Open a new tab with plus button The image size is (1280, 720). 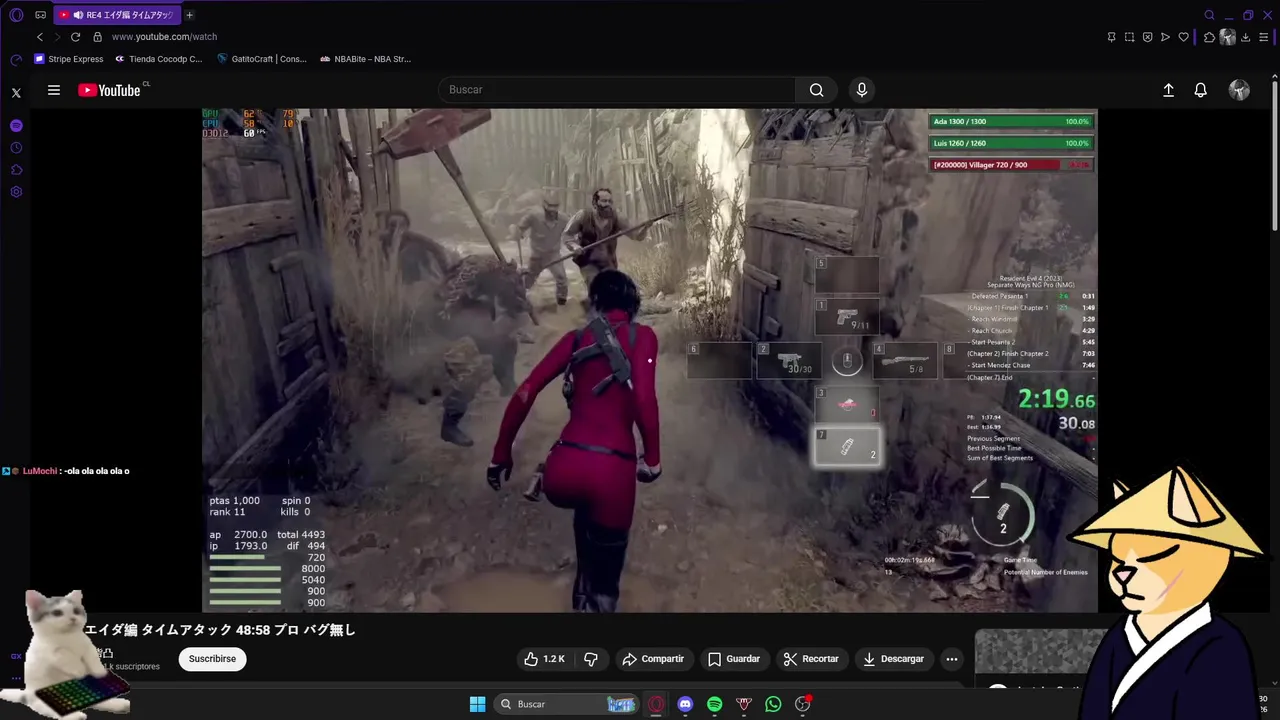189,15
